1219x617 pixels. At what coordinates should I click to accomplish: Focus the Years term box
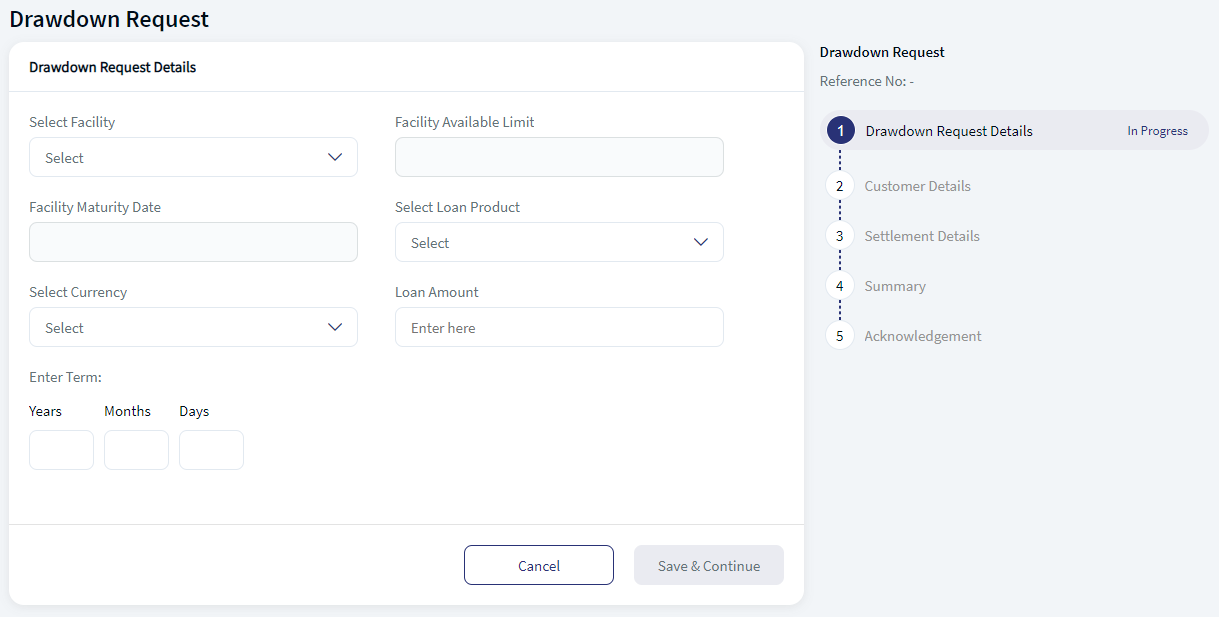[61, 450]
